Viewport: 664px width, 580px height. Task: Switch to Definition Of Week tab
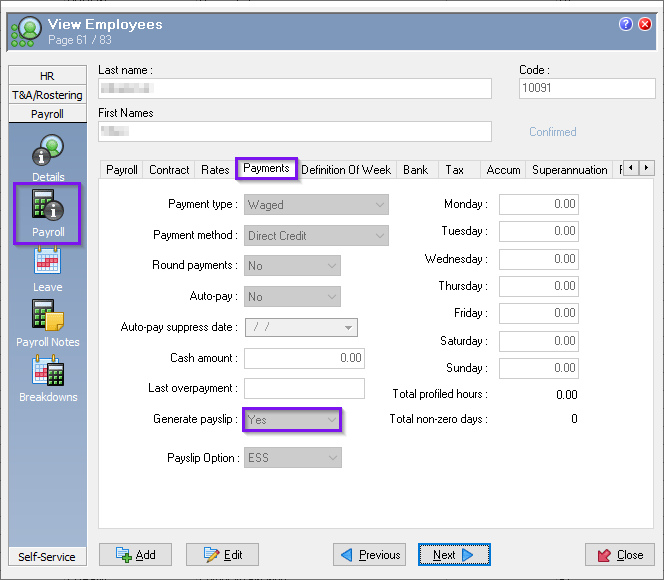346,170
